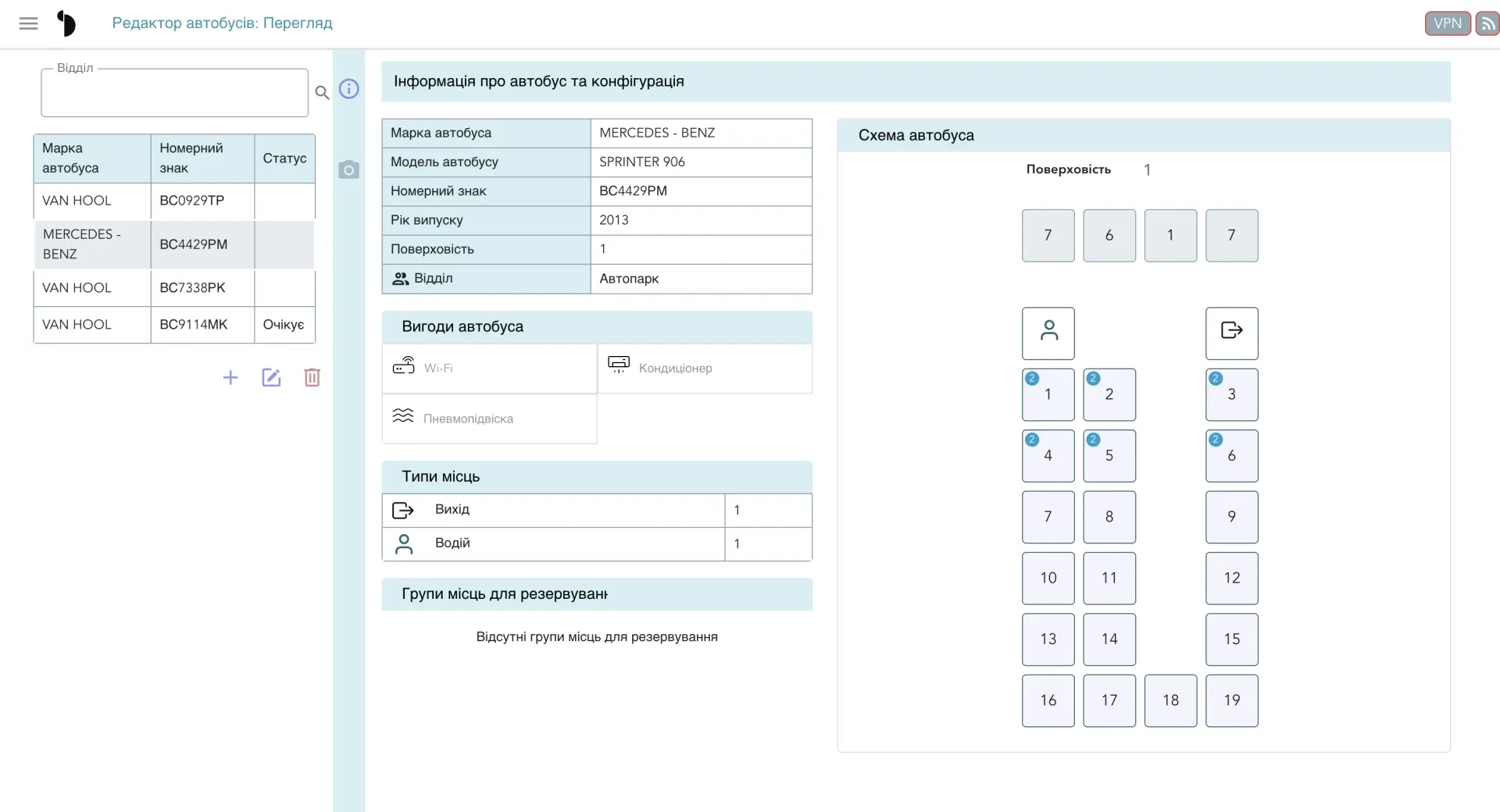
Task: Open the hamburger navigation menu
Action: coord(28,23)
